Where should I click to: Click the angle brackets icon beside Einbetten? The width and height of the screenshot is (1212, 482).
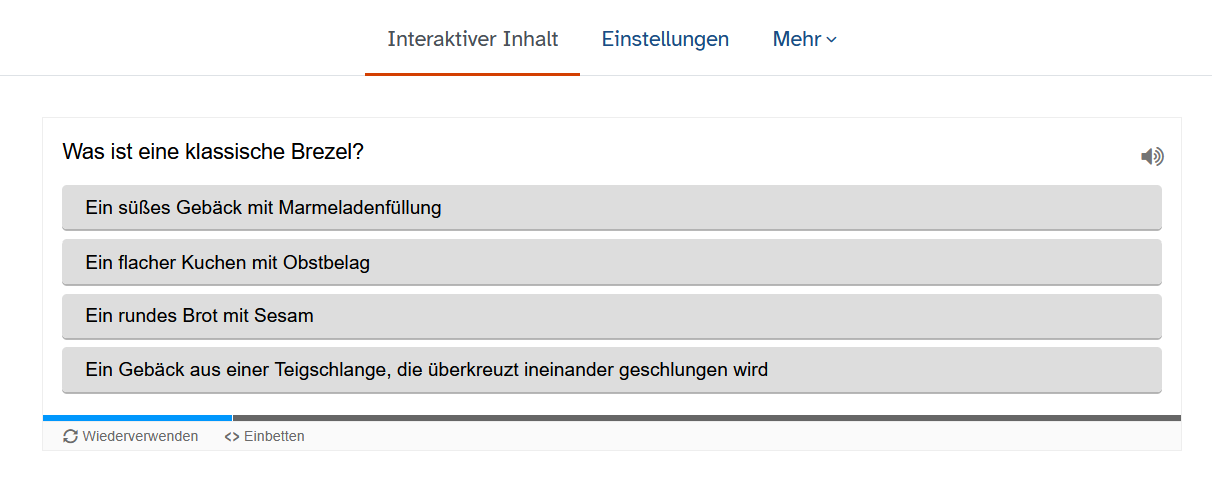point(232,437)
